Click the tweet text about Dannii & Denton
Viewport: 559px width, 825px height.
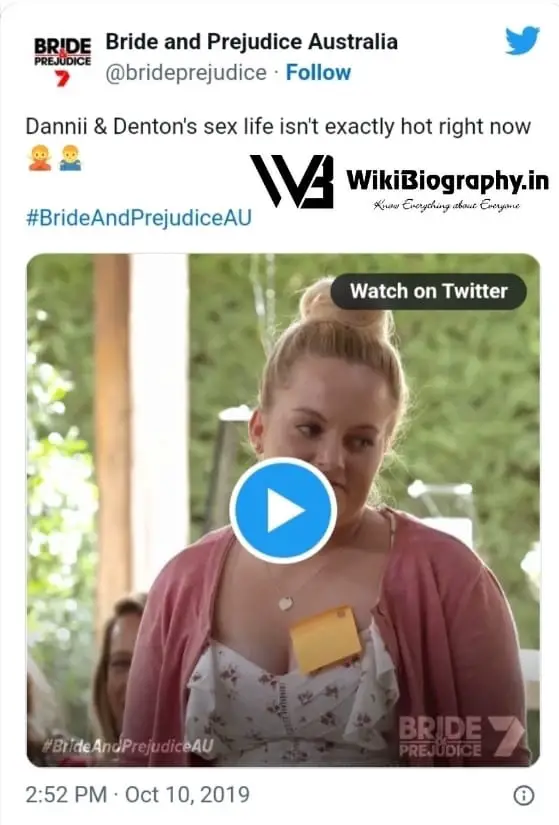[x=278, y=127]
